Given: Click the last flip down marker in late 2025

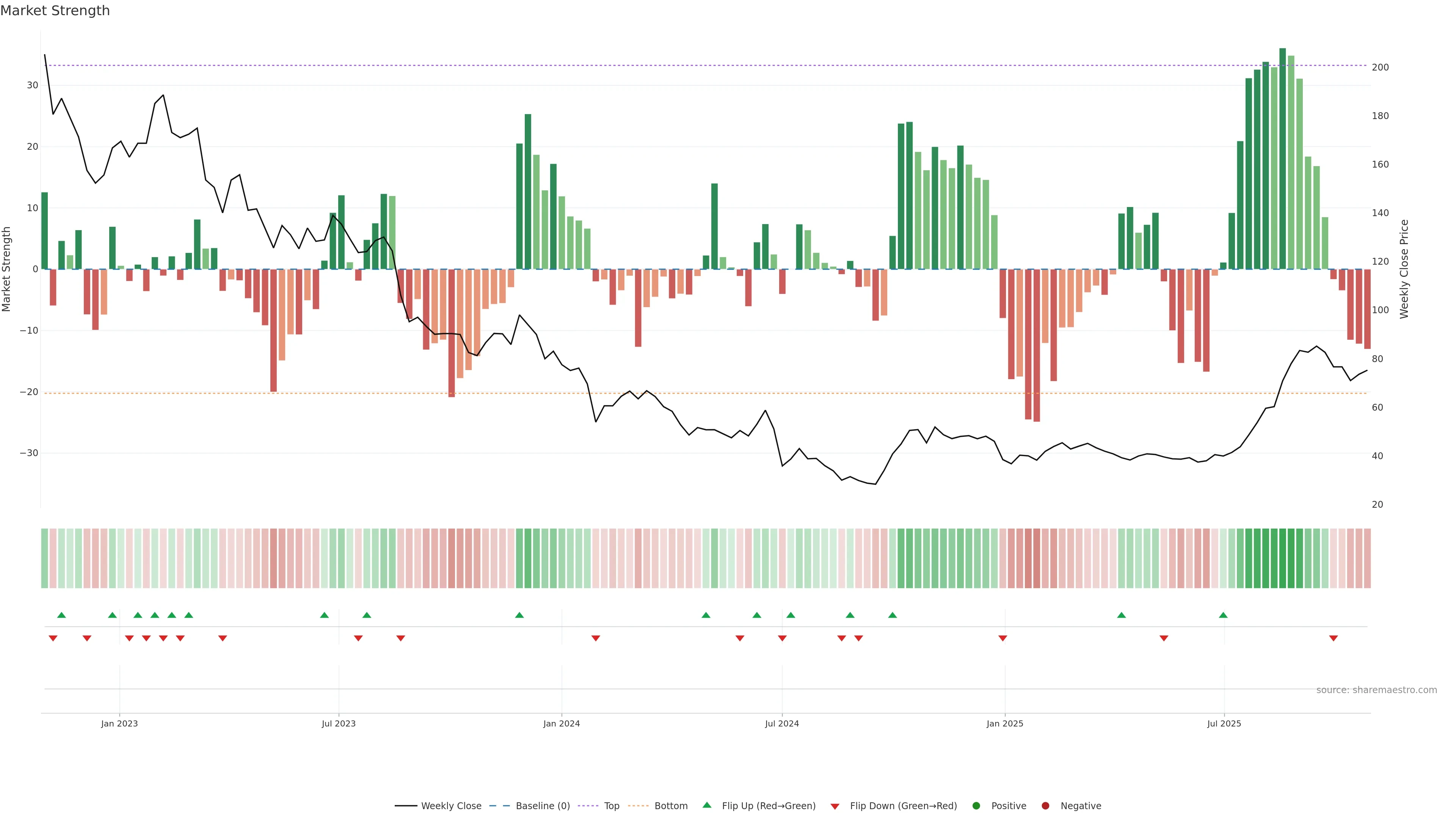Looking at the screenshot, I should (1334, 638).
